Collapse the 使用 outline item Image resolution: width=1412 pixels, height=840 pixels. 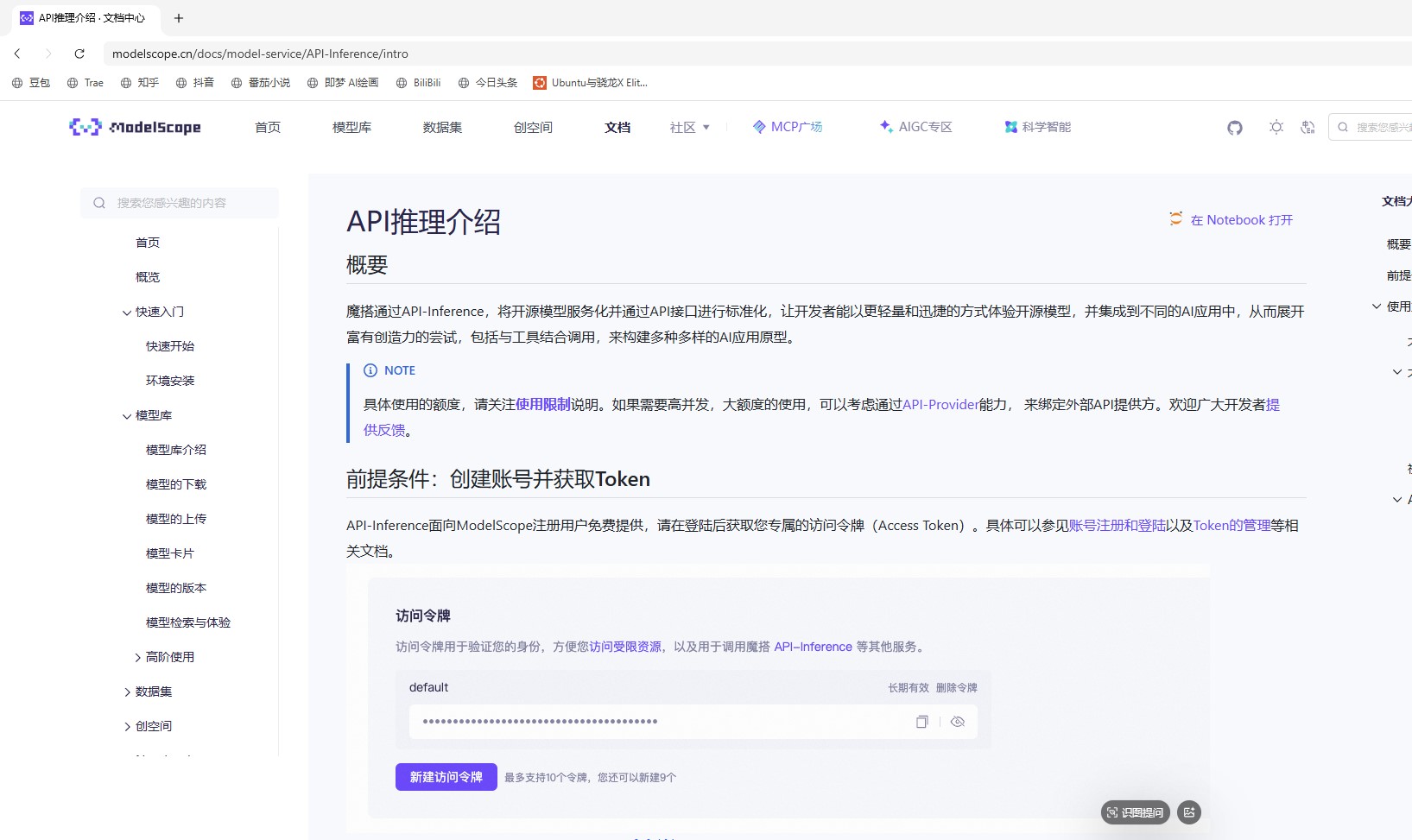tap(1377, 306)
